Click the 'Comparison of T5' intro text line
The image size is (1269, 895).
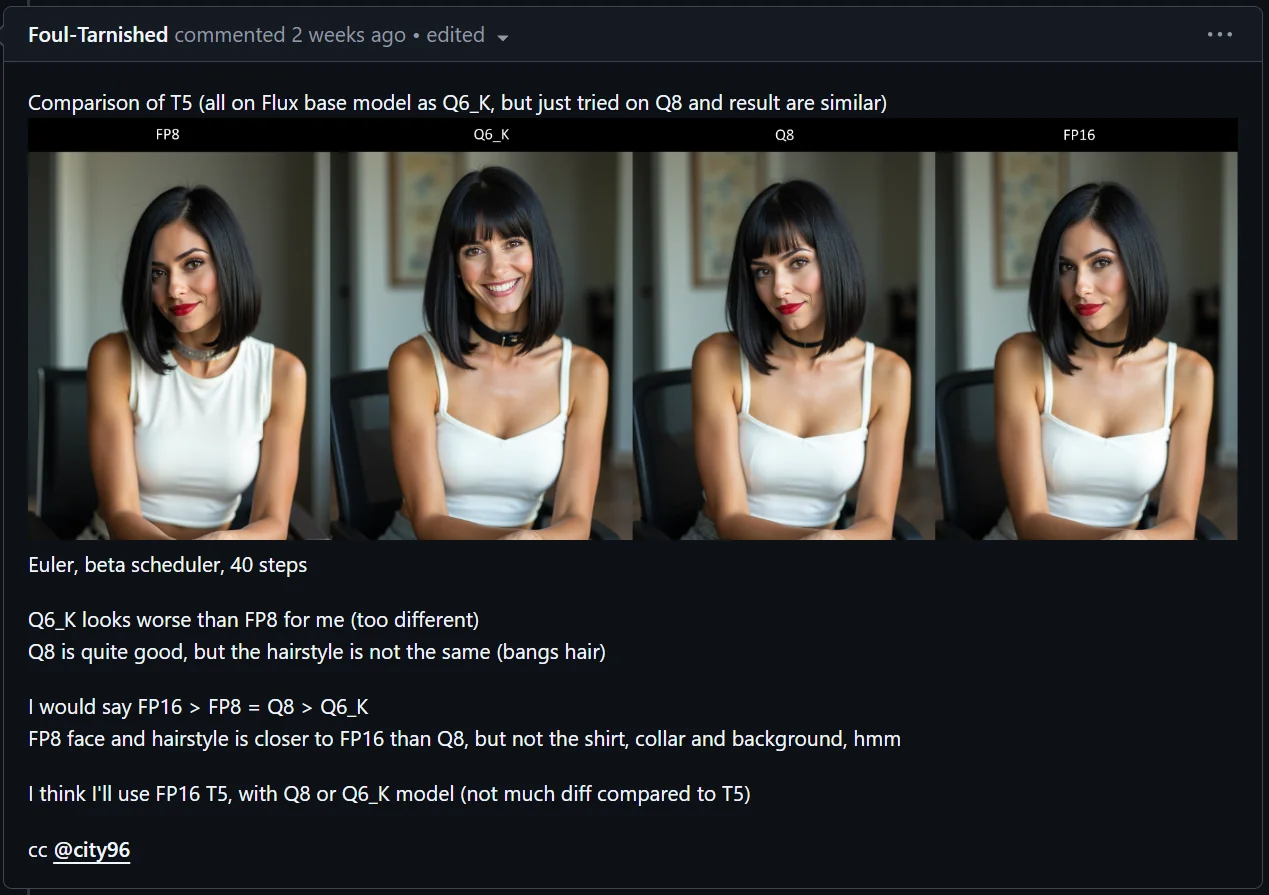coord(457,103)
